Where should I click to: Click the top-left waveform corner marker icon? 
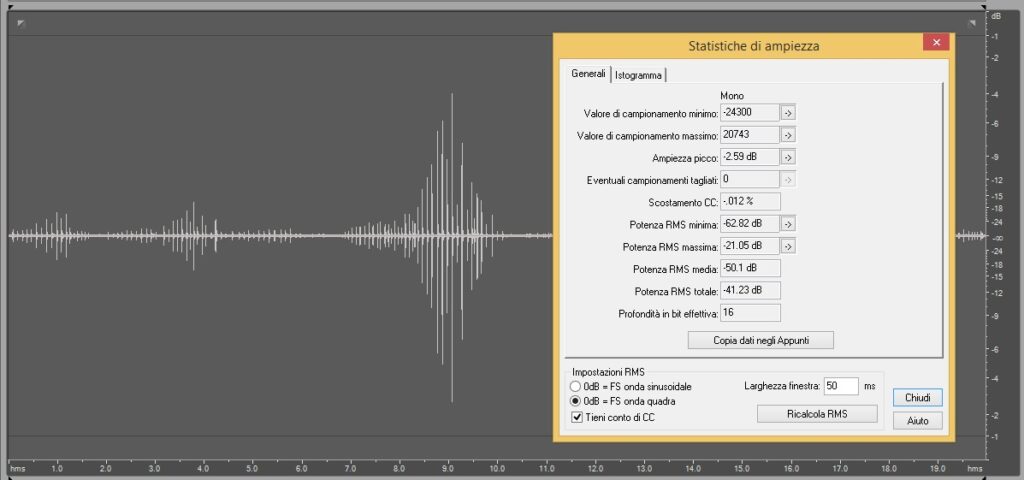(x=21, y=24)
